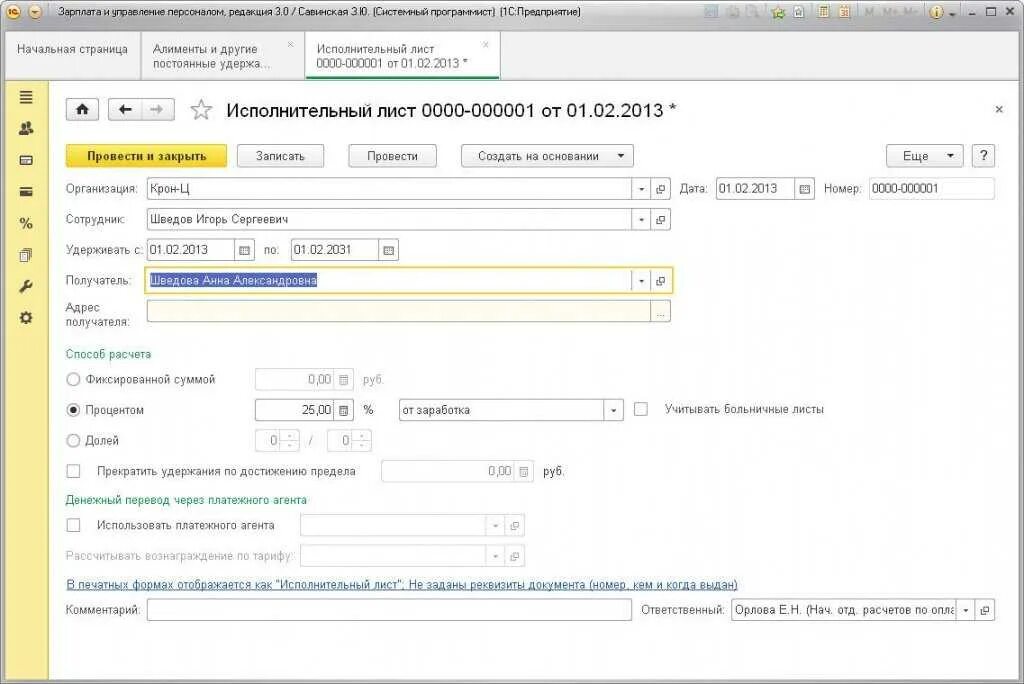Expand info icon dropdown arrow in title bar
1024x684 pixels.
point(953,13)
